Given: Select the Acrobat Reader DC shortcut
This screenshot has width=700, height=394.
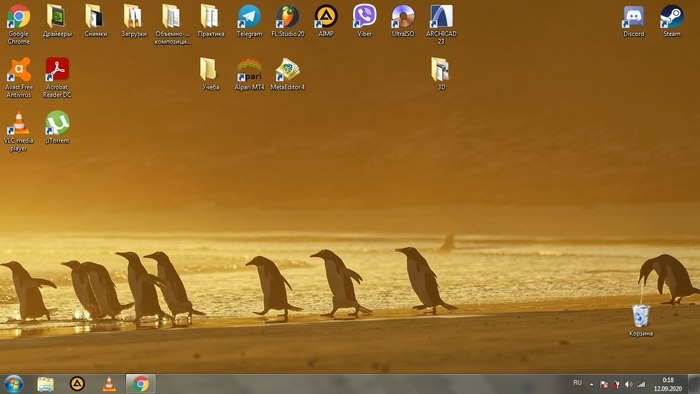Looking at the screenshot, I should [57, 77].
